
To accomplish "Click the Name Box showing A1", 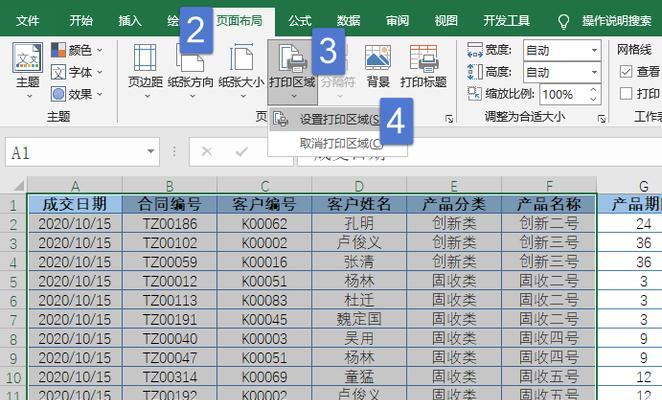I will tap(80, 153).
